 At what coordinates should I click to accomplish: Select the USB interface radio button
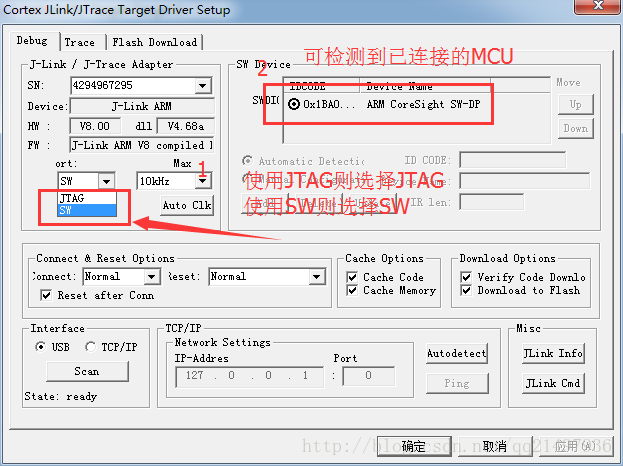[x=40, y=347]
